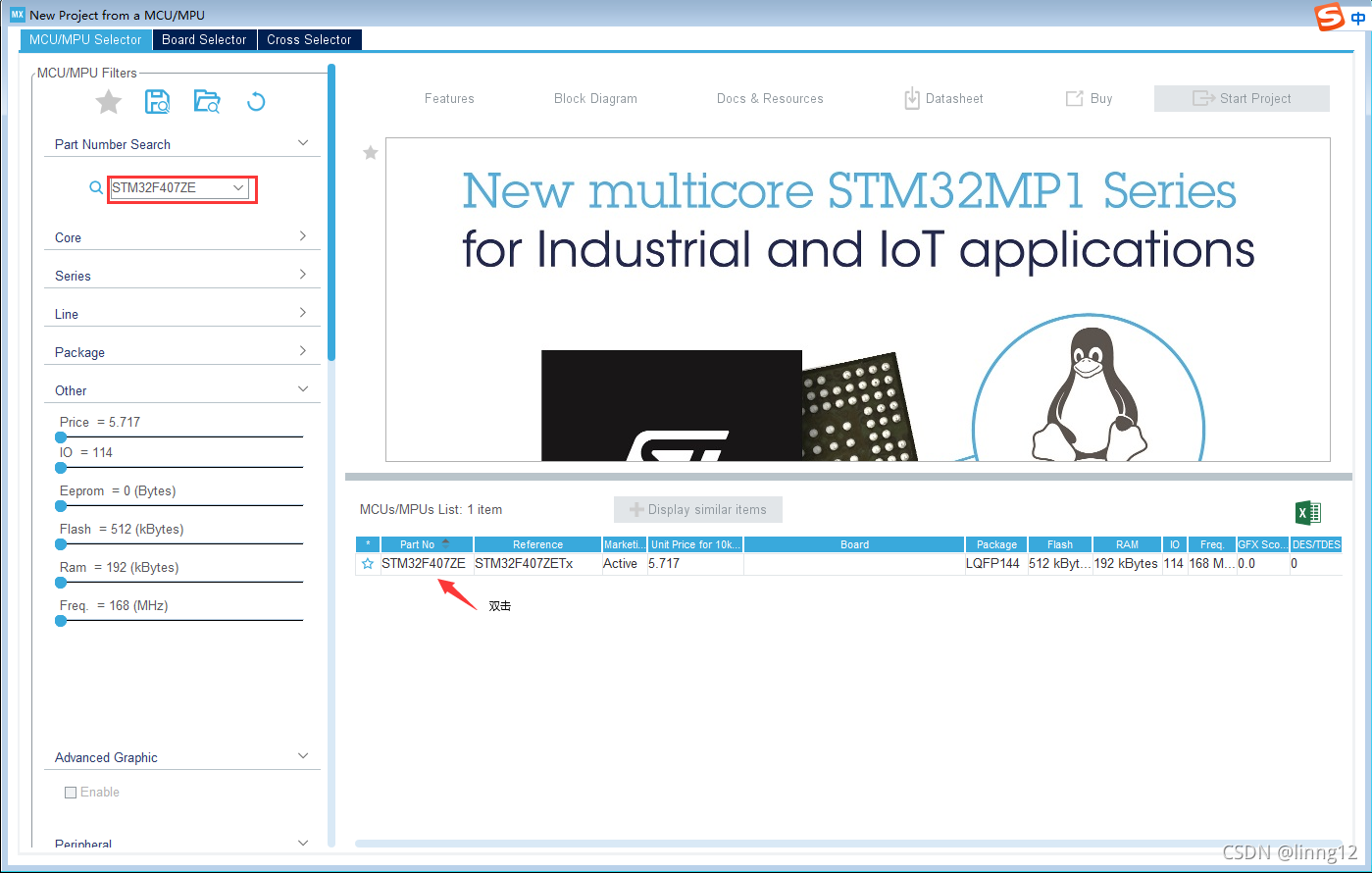Open the Docs & Resources view
The height and width of the screenshot is (873, 1372).
point(770,98)
